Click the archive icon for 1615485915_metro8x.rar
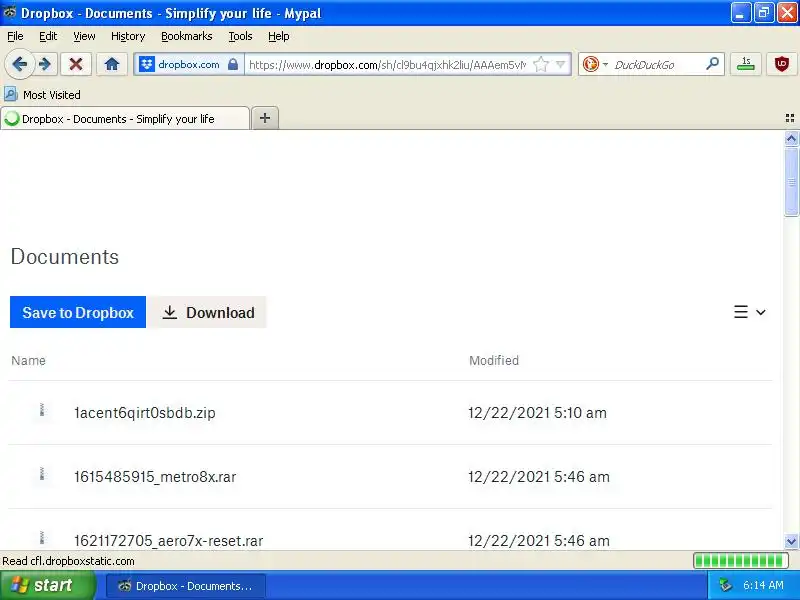This screenshot has width=800, height=600. (x=42, y=474)
